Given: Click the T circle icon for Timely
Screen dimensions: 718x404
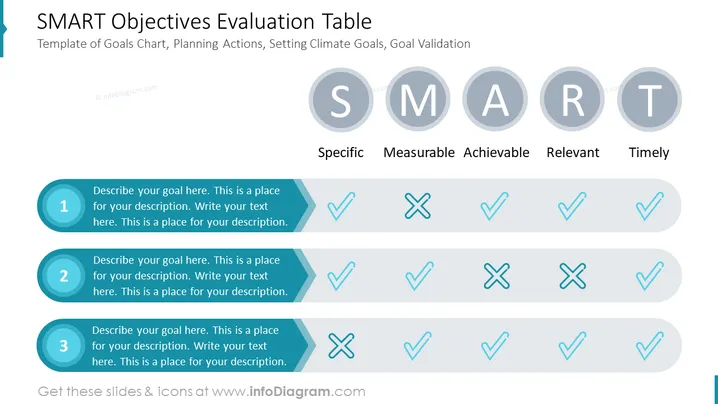Looking at the screenshot, I should click(649, 99).
